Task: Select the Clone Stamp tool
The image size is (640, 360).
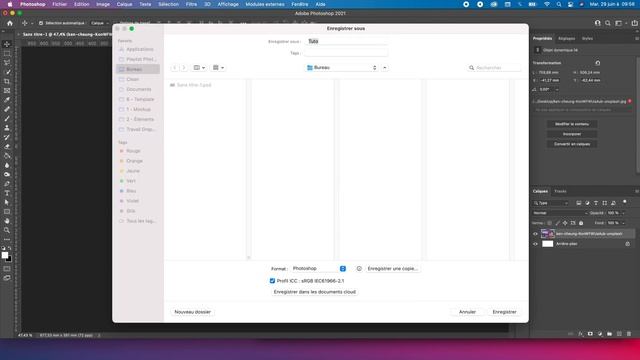Action: 7,128
